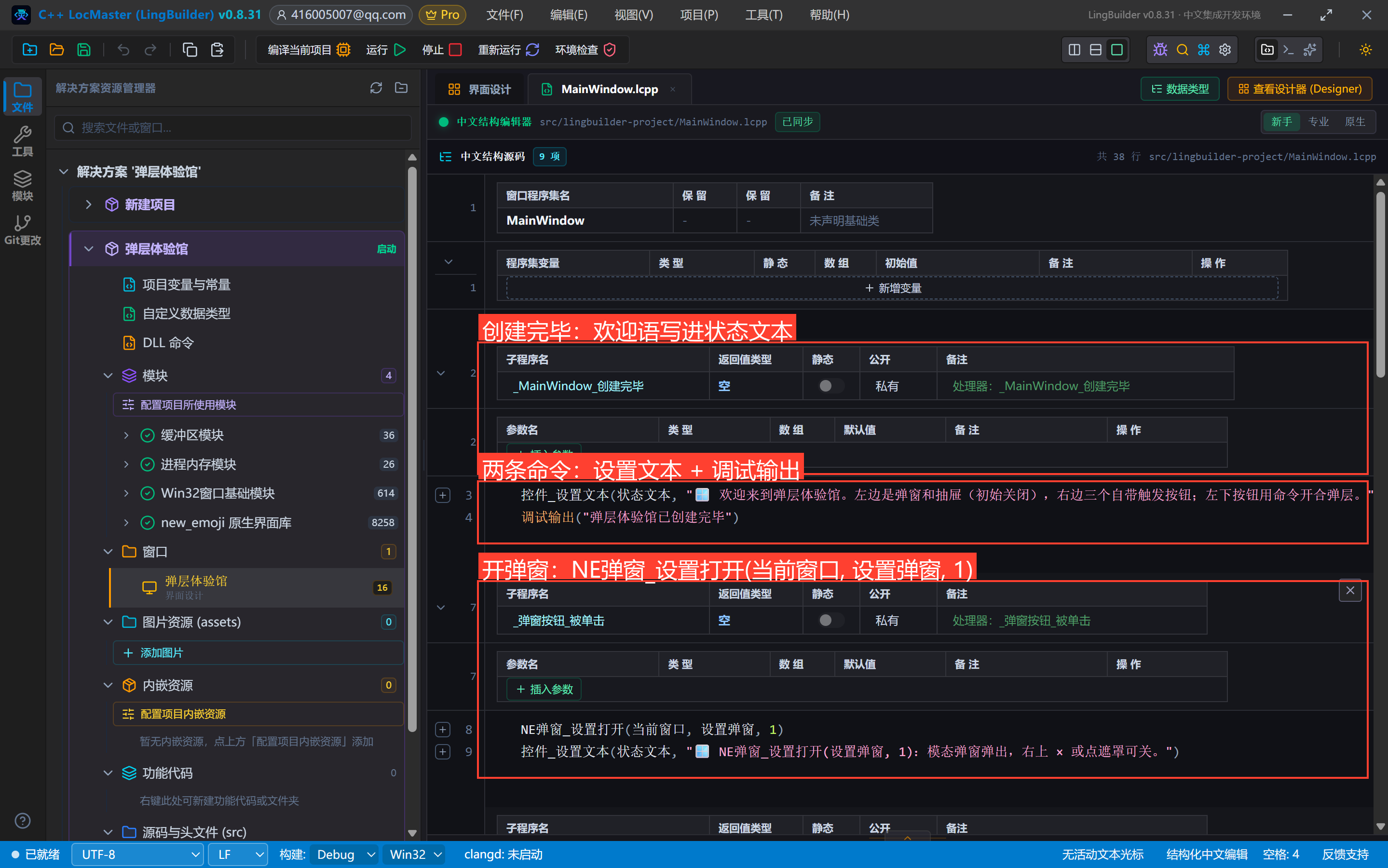Open the debug bug icon

(1160, 50)
